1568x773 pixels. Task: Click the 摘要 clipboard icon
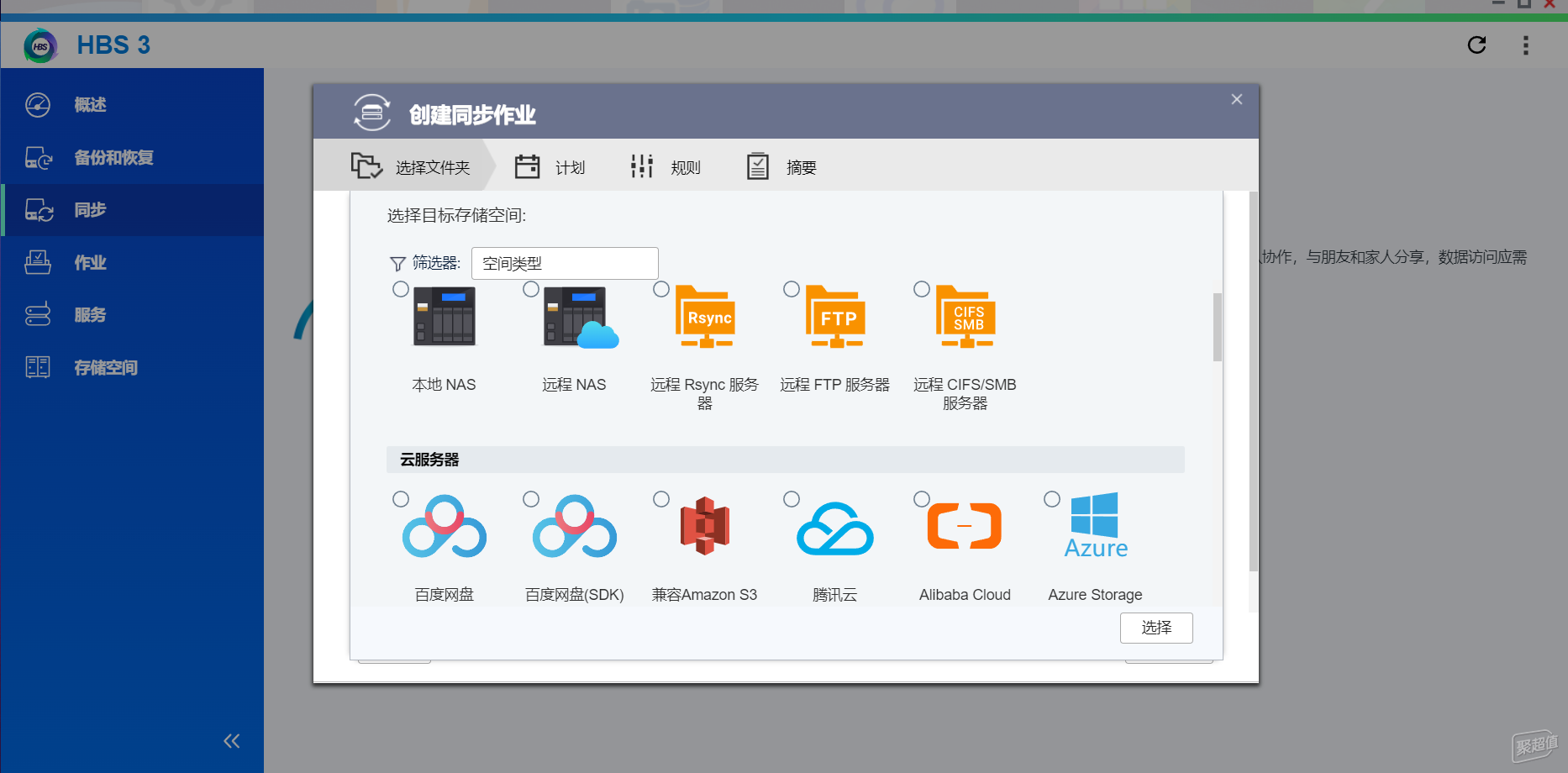point(758,166)
